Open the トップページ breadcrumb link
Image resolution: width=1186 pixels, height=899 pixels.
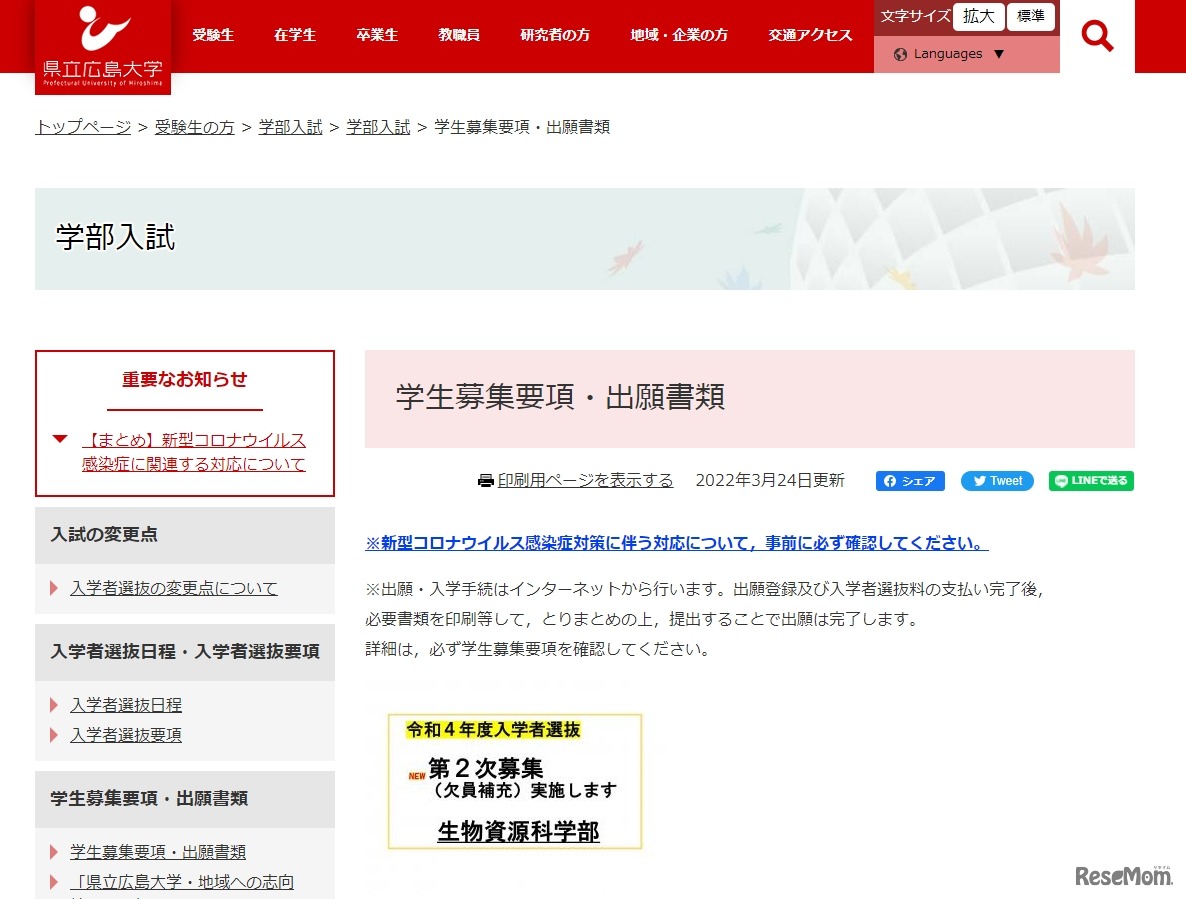click(x=81, y=127)
